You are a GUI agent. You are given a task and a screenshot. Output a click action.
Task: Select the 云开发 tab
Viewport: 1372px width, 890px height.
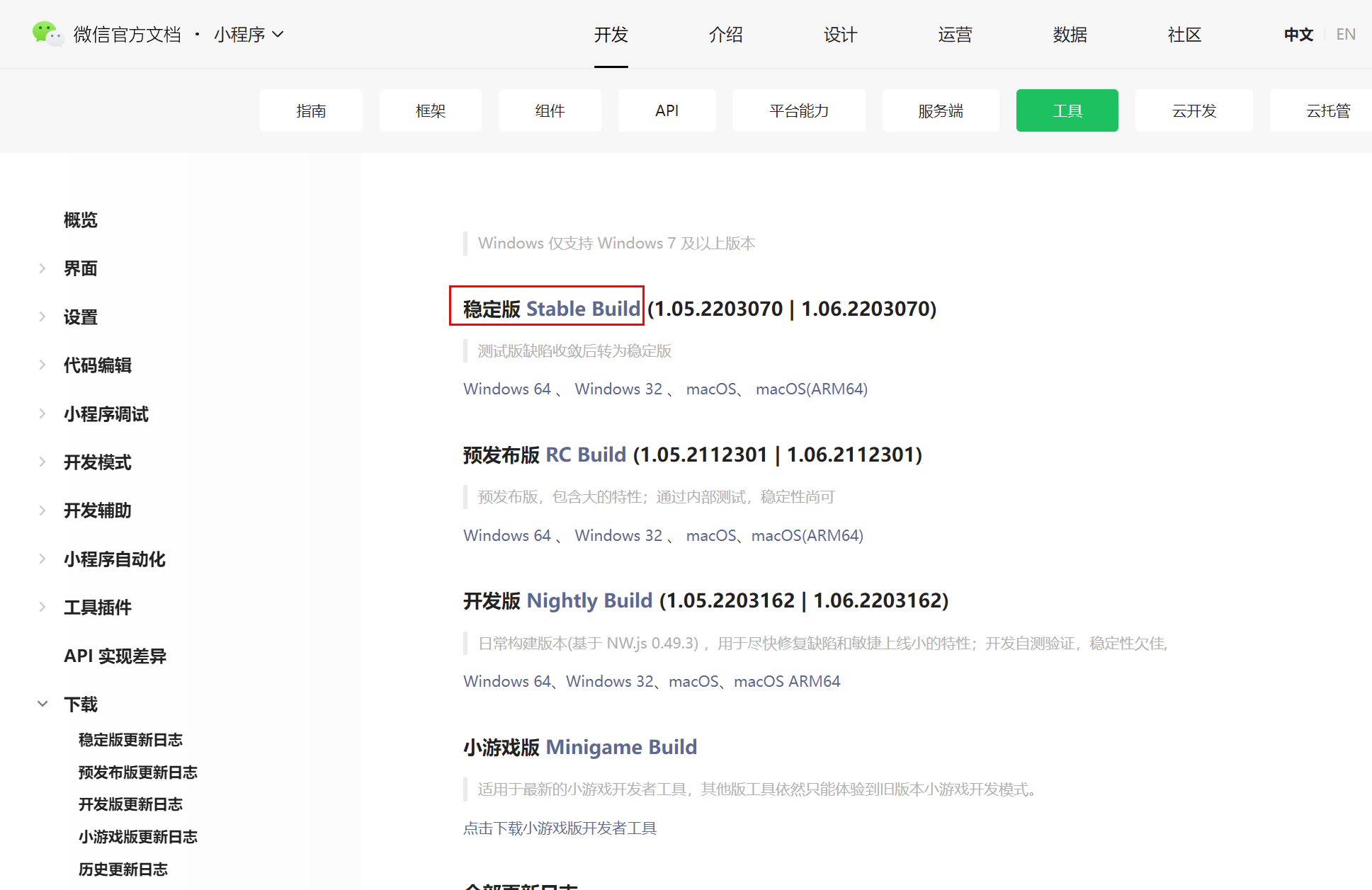point(1194,110)
